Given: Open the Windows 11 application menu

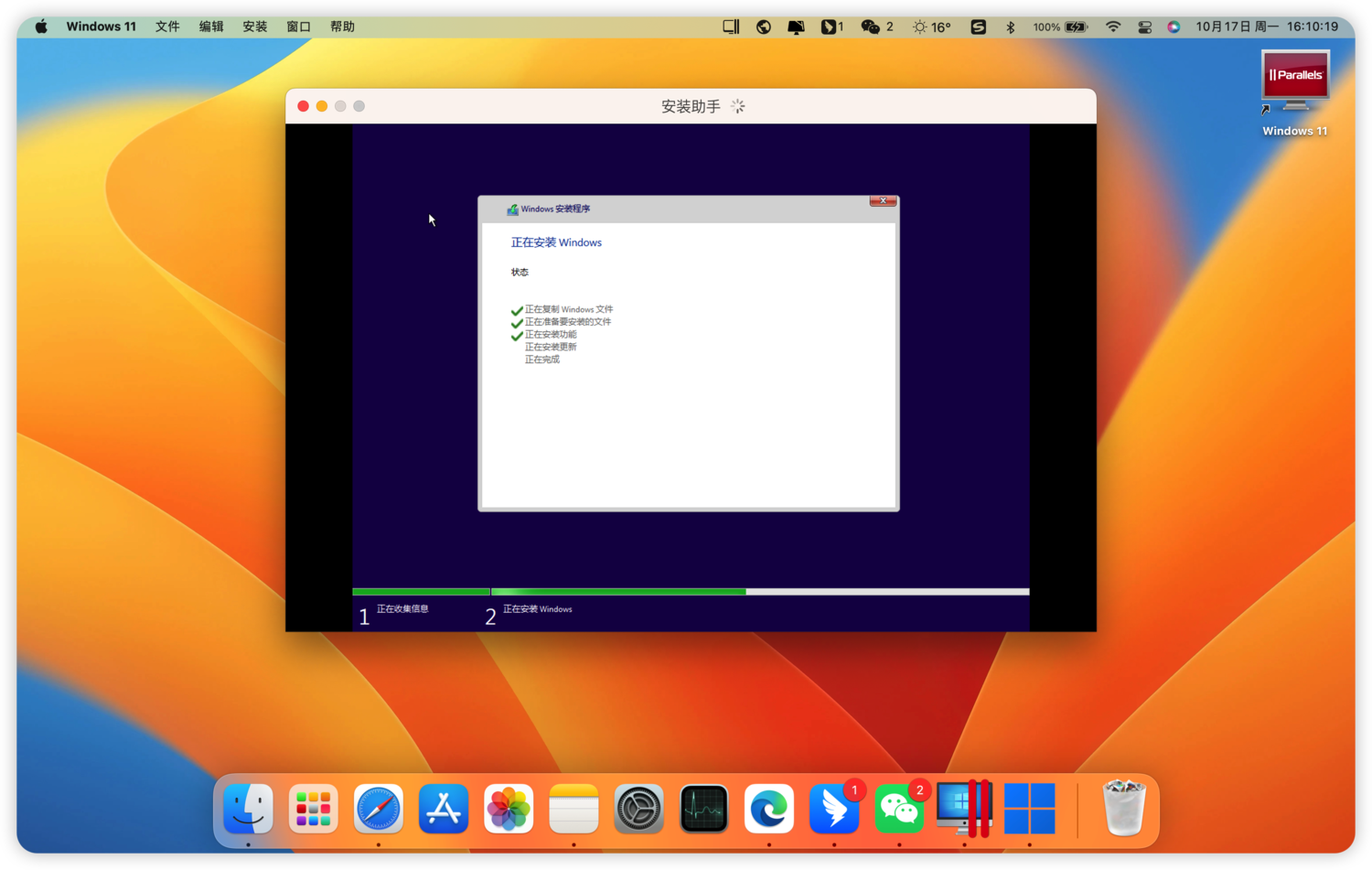Looking at the screenshot, I should pyautogui.click(x=101, y=27).
